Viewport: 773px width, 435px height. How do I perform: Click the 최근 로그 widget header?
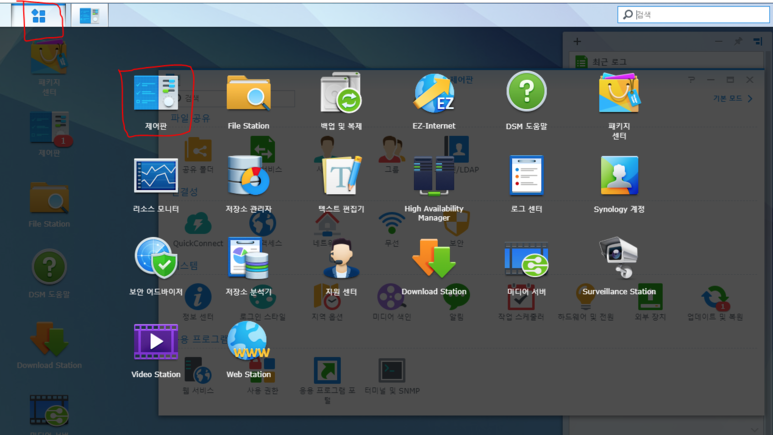click(666, 62)
